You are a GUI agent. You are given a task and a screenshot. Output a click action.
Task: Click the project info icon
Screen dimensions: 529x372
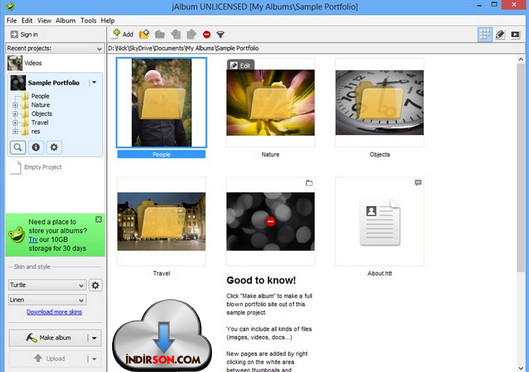click(x=36, y=147)
